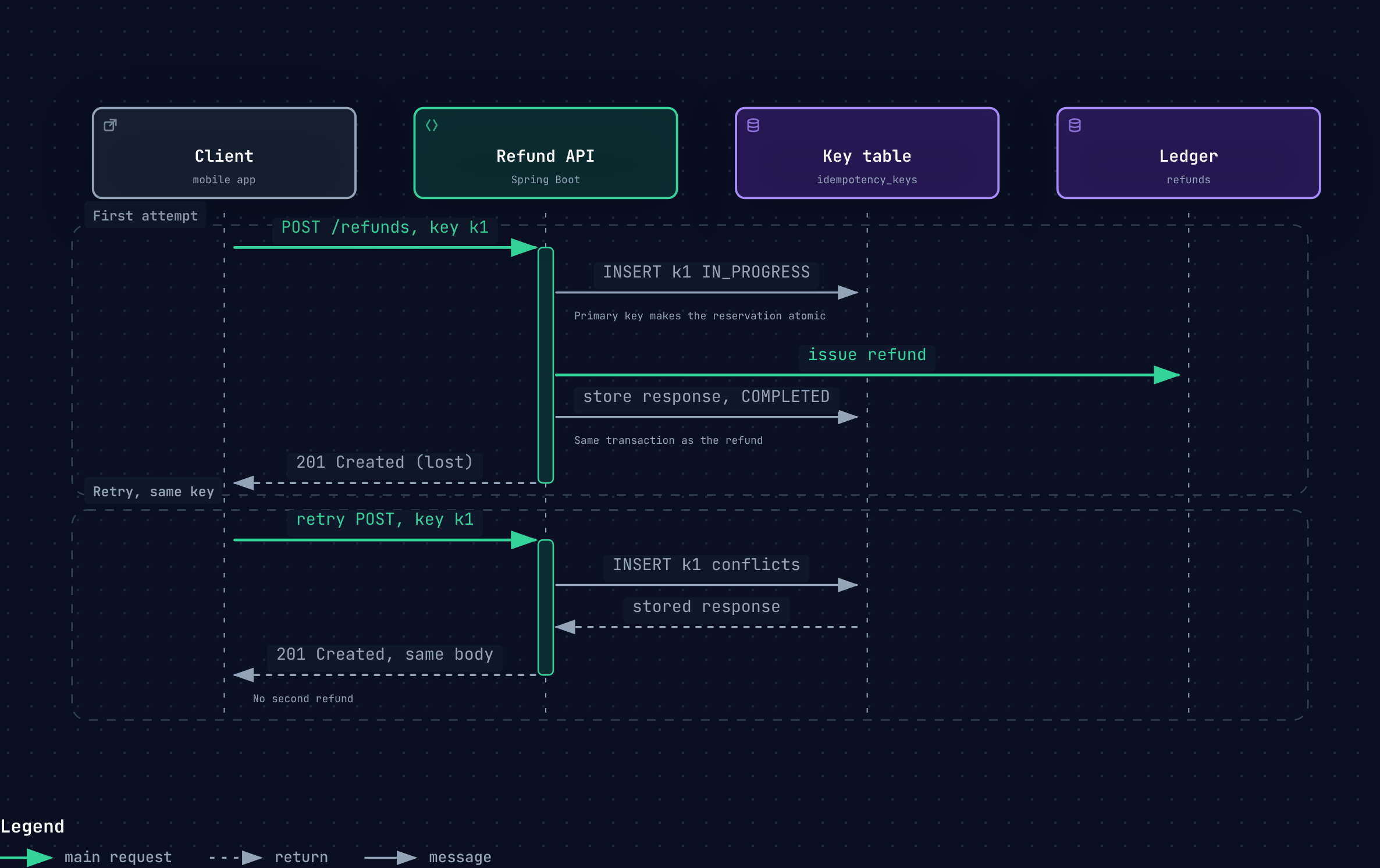Select the Client participant title
This screenshot has width=1380, height=868.
(x=224, y=156)
